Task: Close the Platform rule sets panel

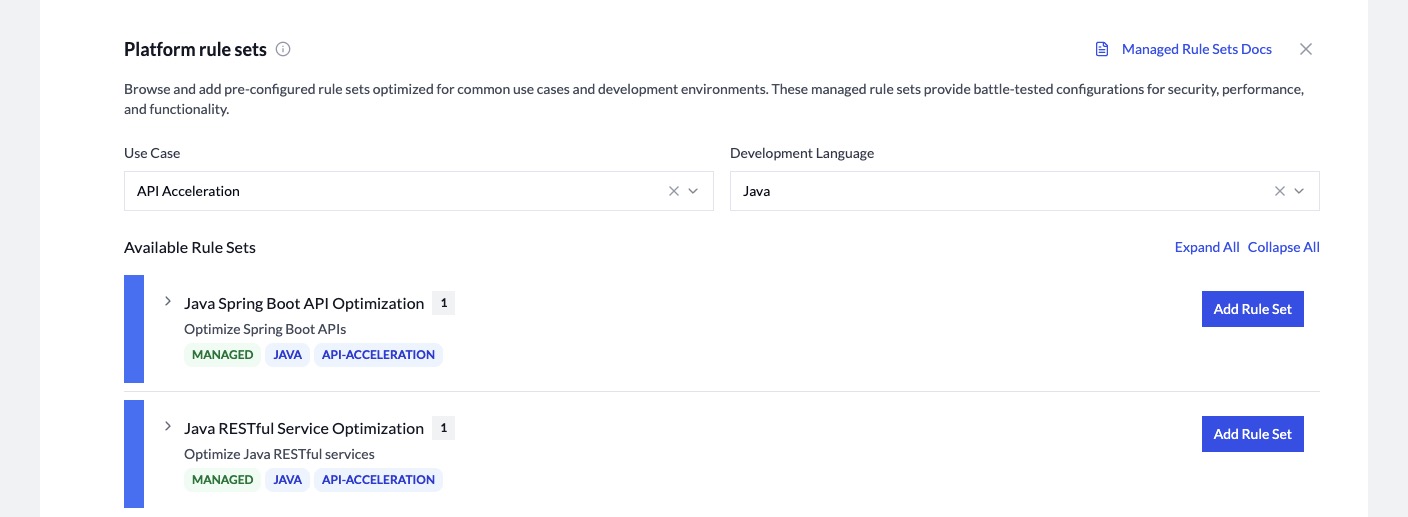Action: click(1306, 49)
